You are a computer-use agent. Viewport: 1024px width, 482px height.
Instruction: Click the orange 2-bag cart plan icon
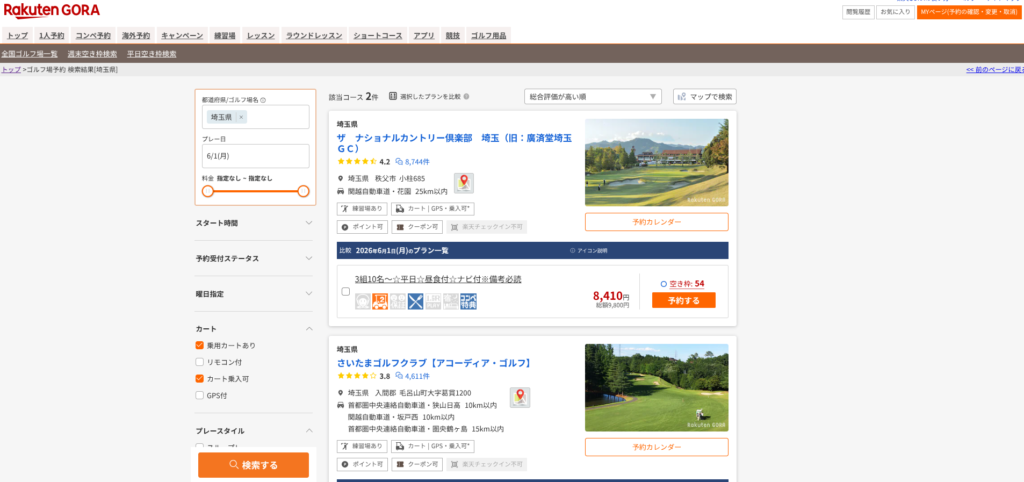(x=380, y=302)
